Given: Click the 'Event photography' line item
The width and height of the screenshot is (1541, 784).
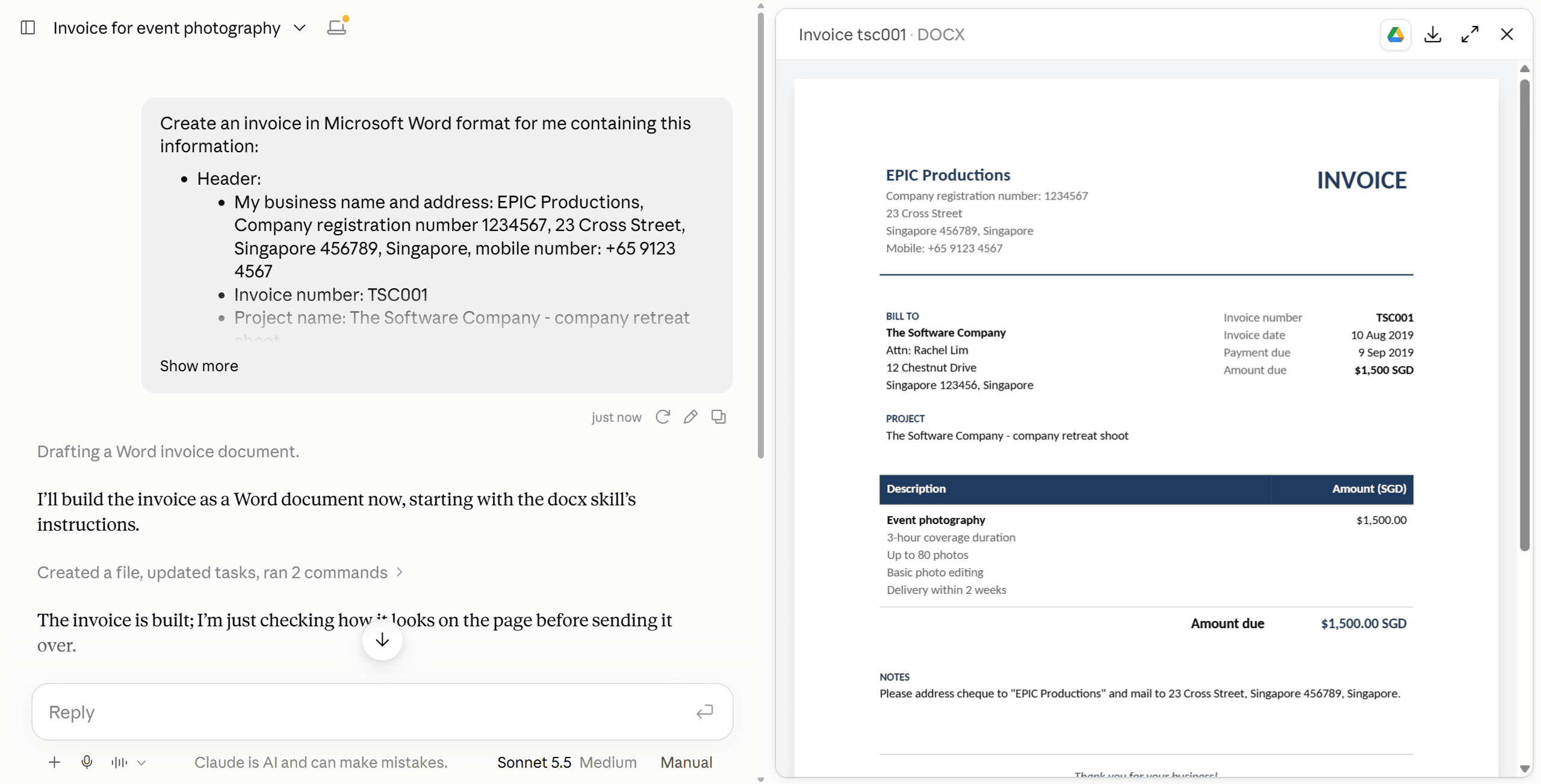Looking at the screenshot, I should pos(935,520).
